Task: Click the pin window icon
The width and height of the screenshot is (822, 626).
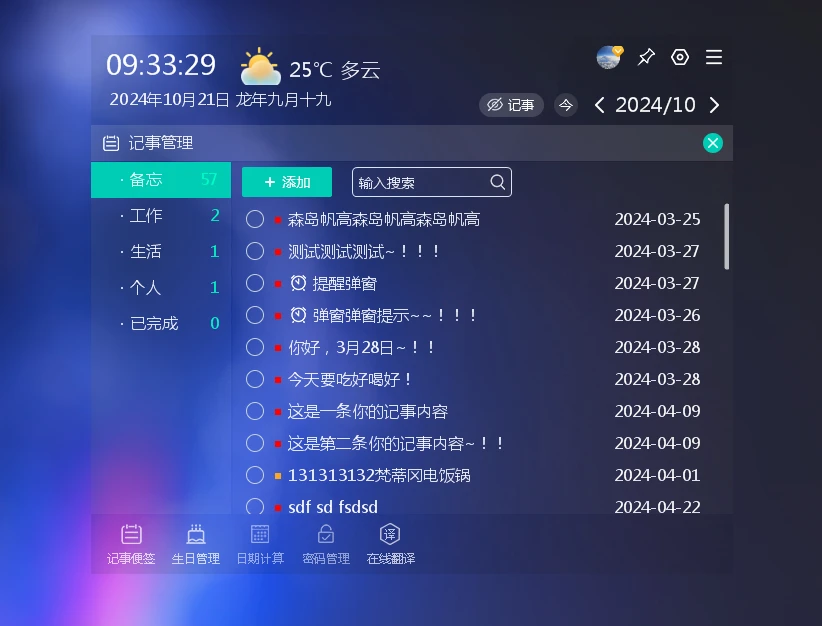Action: click(646, 57)
